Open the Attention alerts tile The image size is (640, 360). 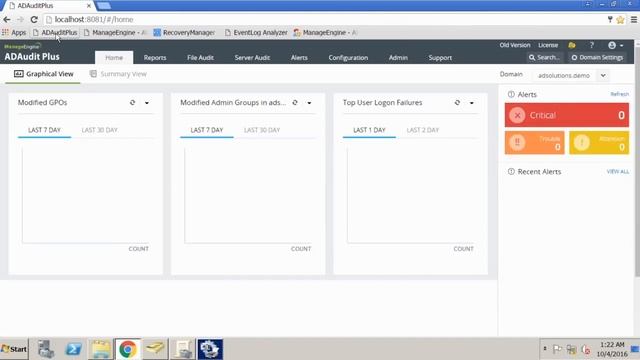(599, 142)
